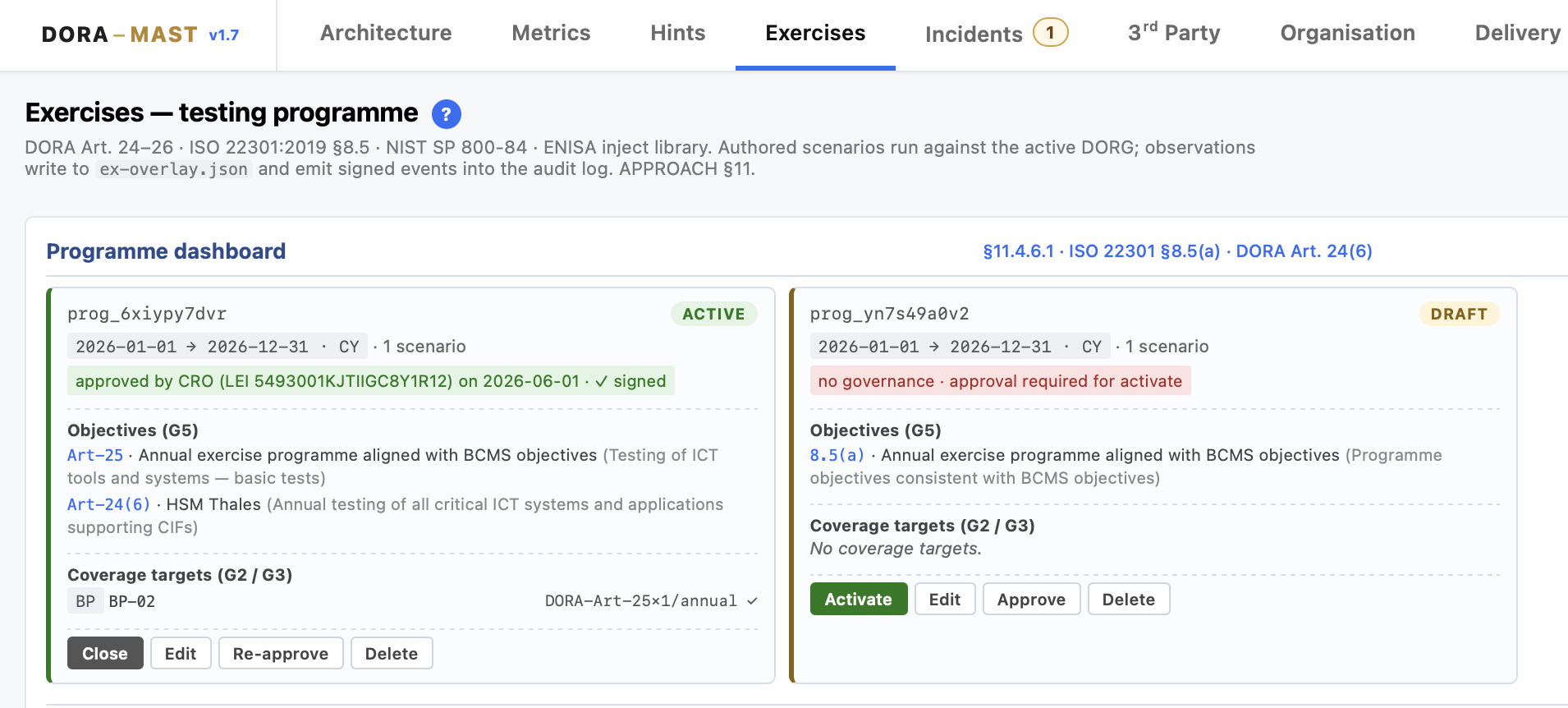Open the Architecture tab
1568x708 pixels.
(386, 33)
